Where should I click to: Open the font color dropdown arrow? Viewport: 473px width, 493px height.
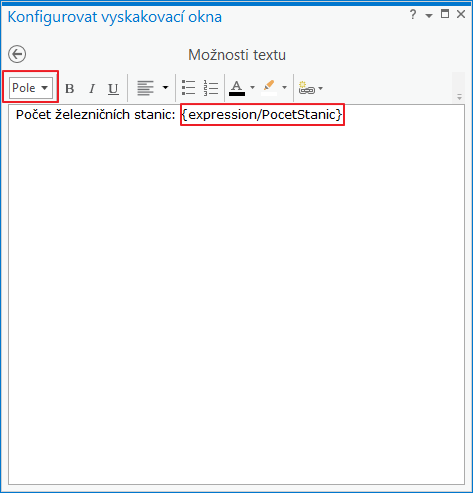[x=252, y=88]
